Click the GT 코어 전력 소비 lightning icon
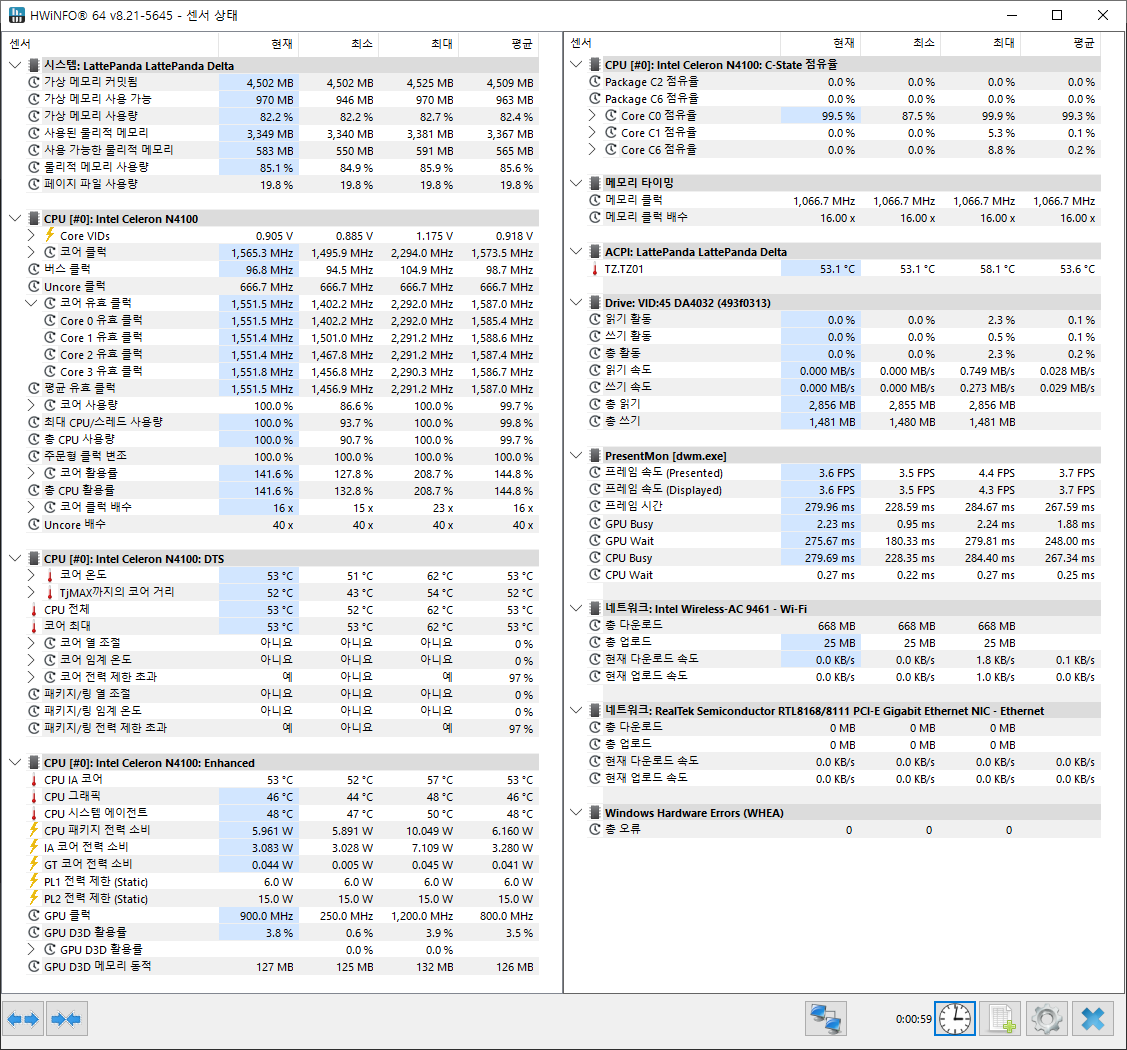 pos(34,864)
